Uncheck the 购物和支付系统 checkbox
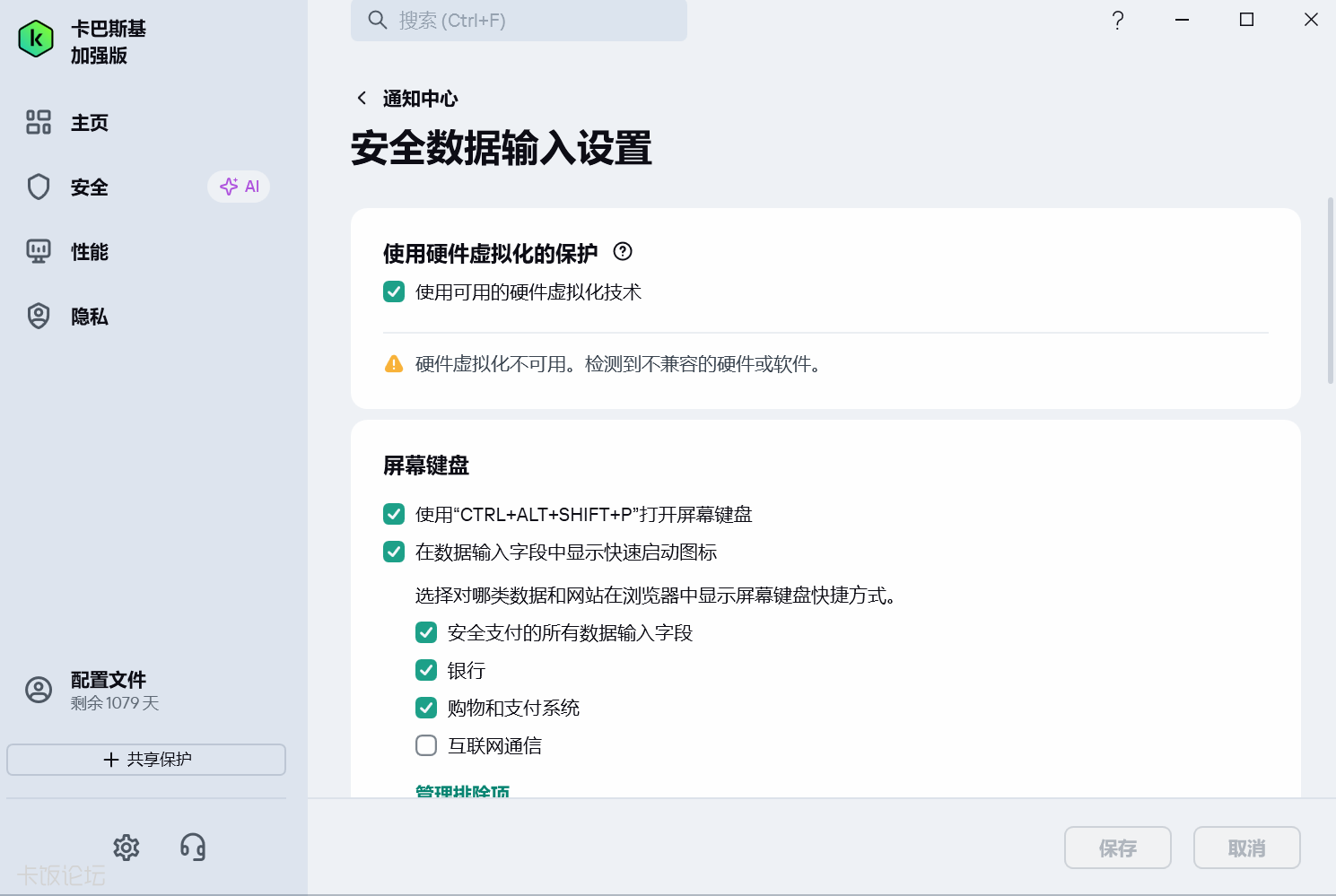The width and height of the screenshot is (1336, 896). [x=426, y=708]
